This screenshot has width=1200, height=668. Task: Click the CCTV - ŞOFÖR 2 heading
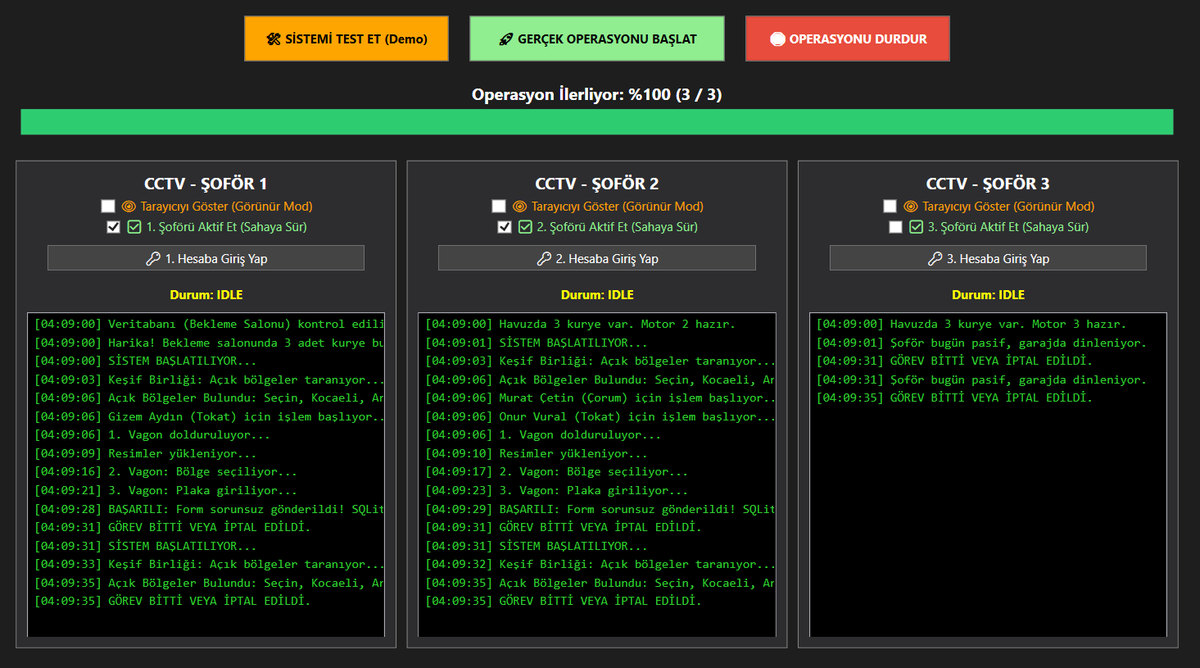[x=597, y=184]
